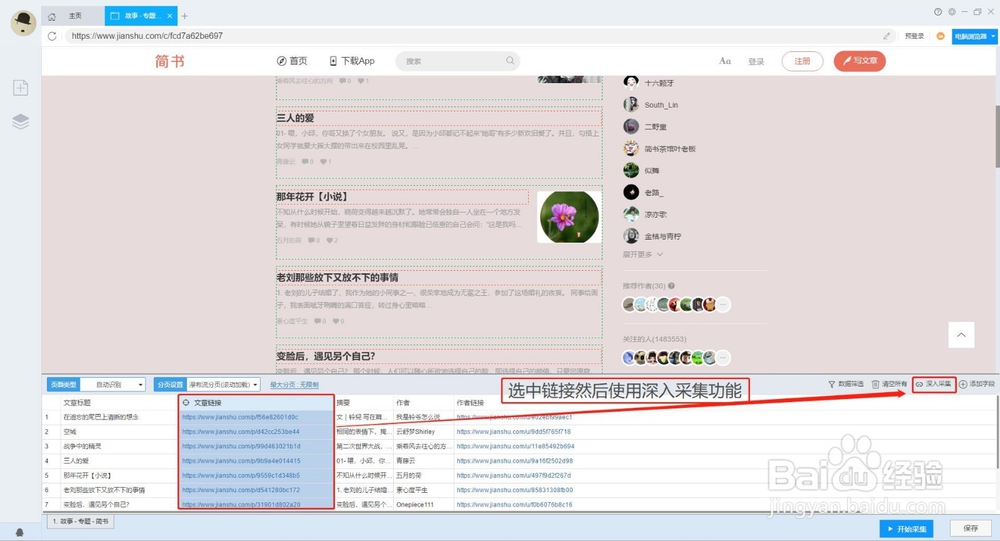Image resolution: width=1000 pixels, height=541 pixels.
Task: Click the 简书茶馆叶老板 author avatar
Action: coord(631,148)
